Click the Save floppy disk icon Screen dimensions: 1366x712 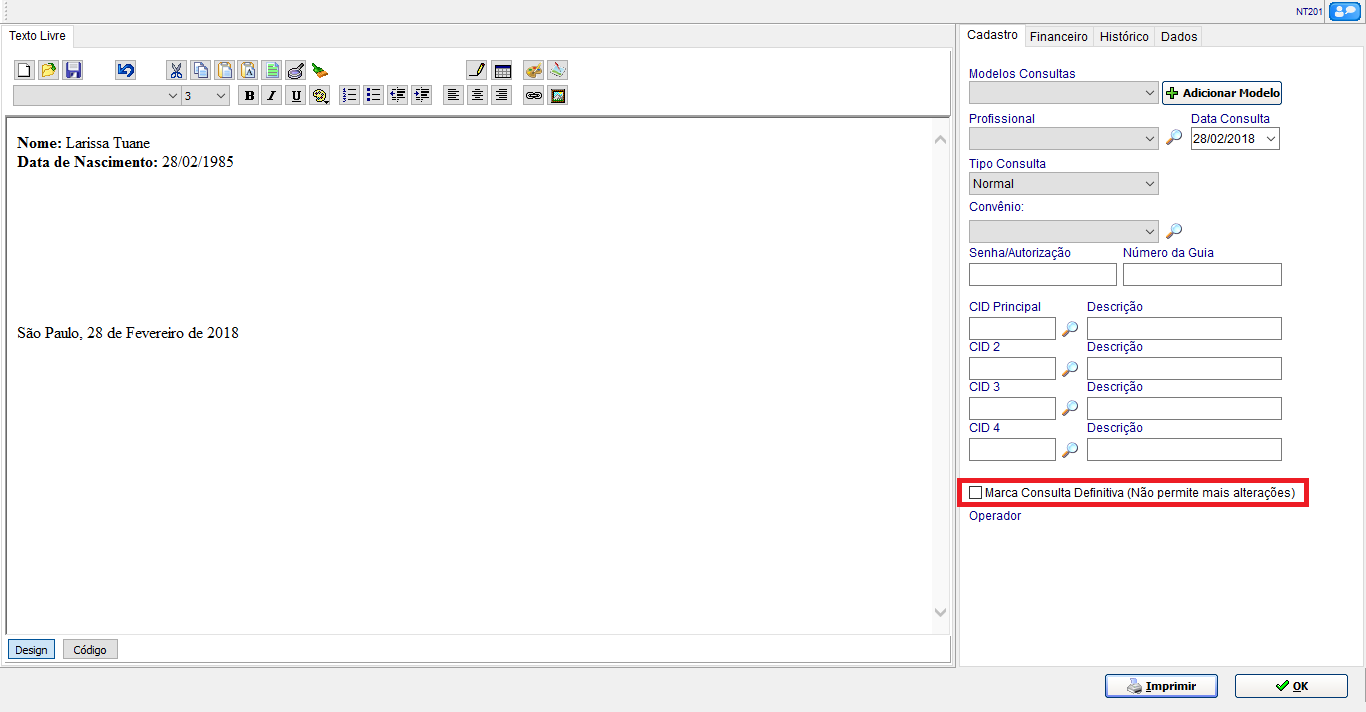[x=73, y=70]
